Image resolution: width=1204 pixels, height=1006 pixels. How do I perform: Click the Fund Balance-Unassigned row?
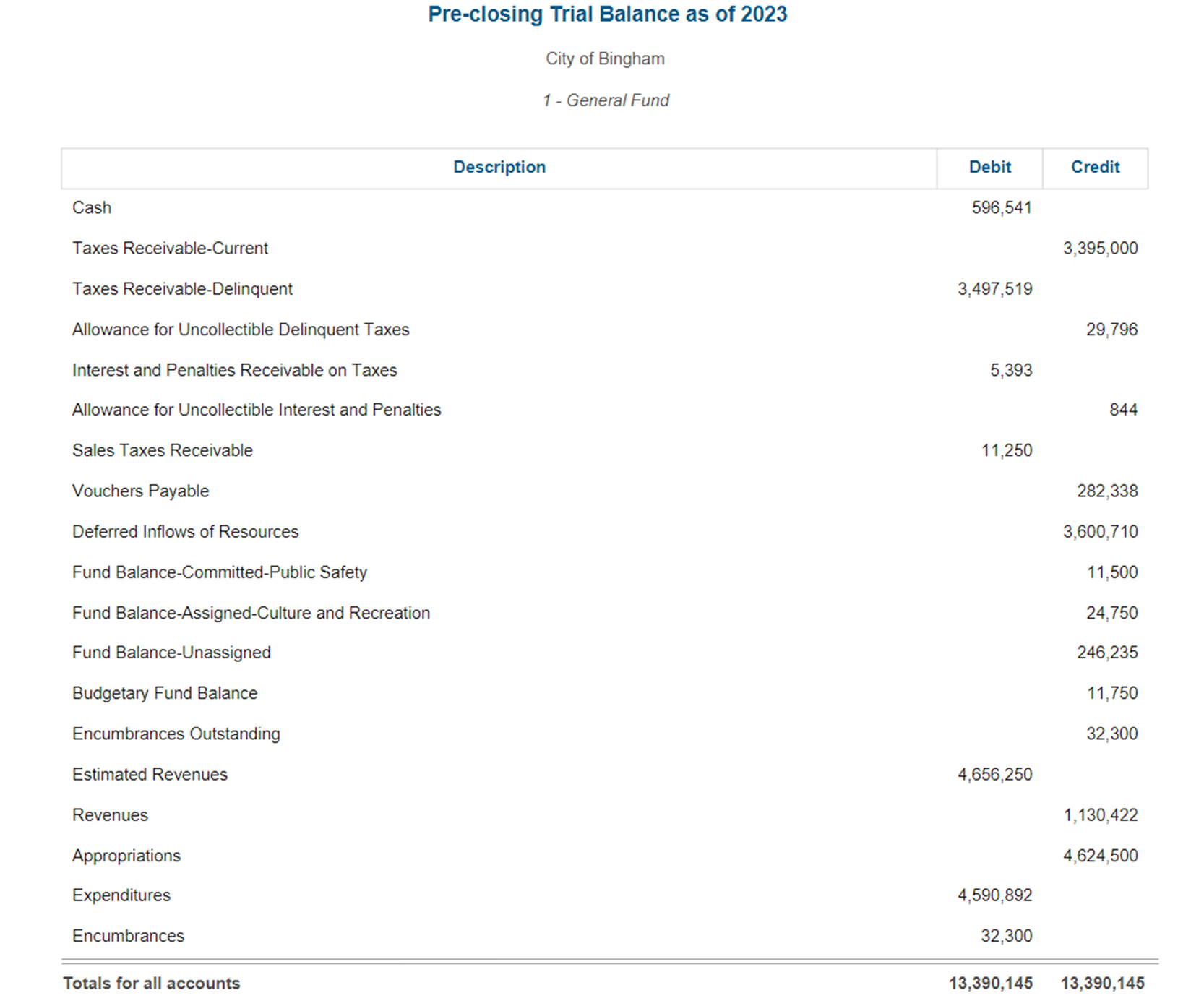(171, 652)
